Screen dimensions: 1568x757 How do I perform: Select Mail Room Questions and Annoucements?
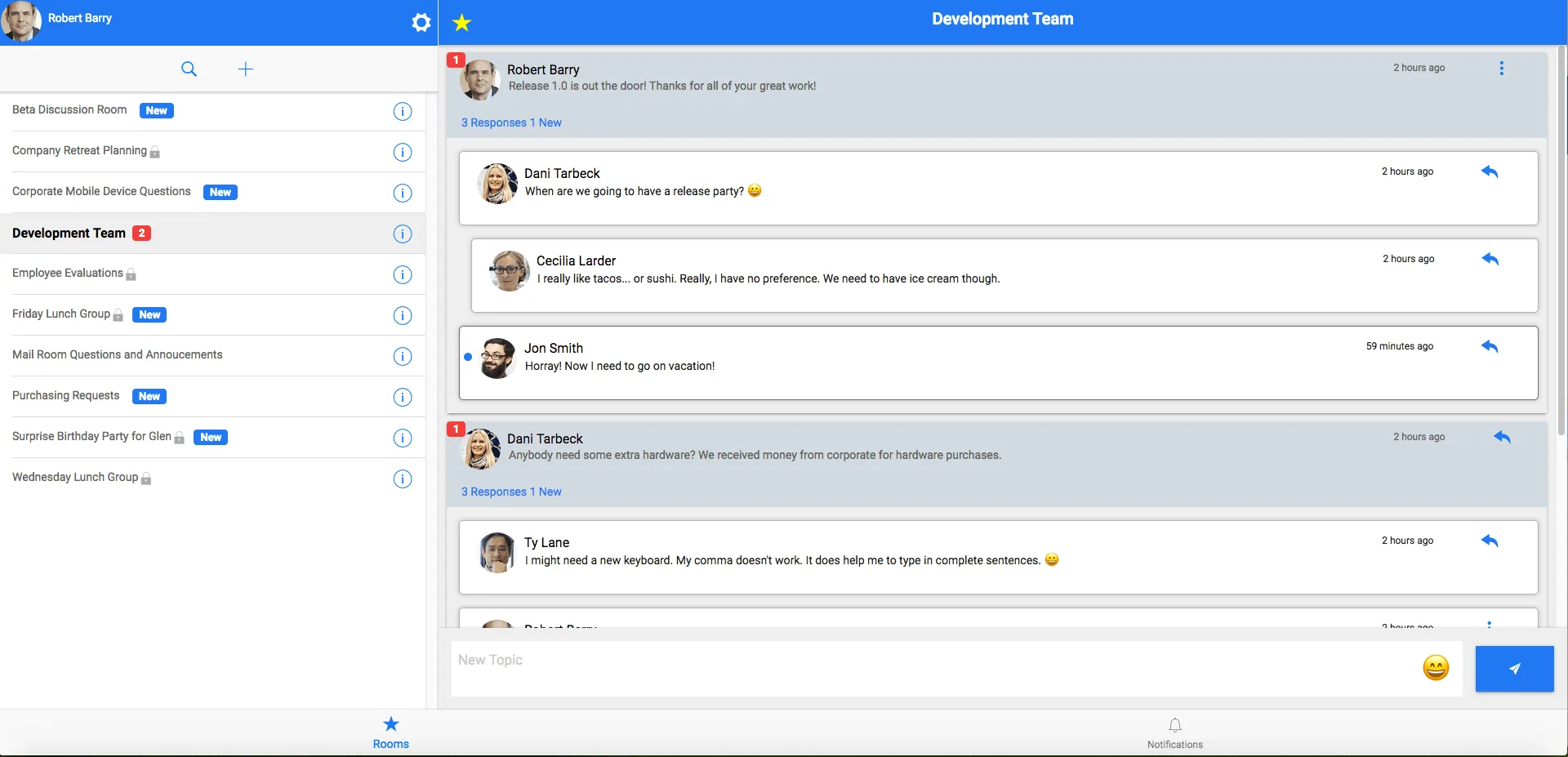pos(212,356)
